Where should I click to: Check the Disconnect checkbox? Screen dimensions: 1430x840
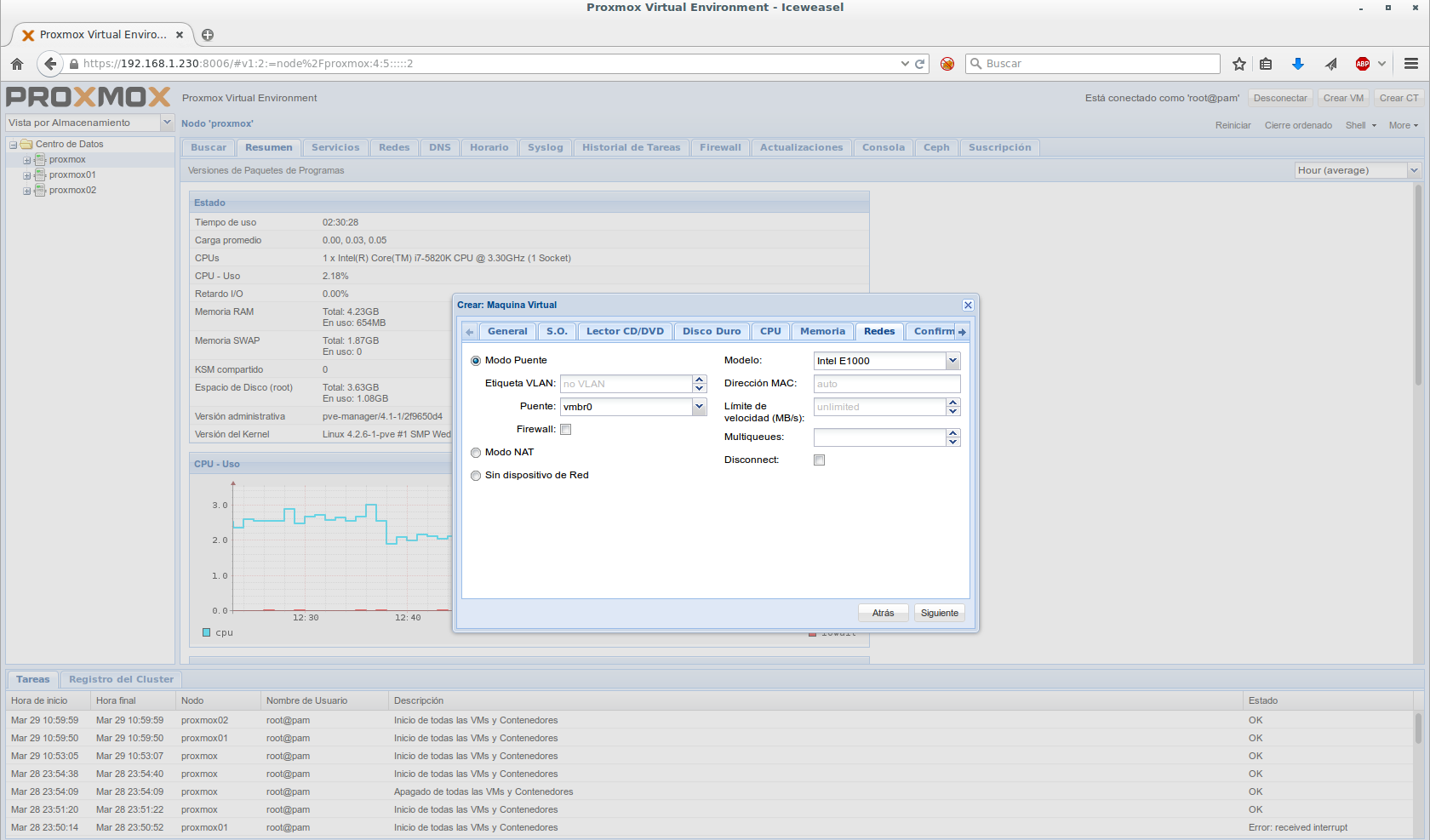point(819,460)
